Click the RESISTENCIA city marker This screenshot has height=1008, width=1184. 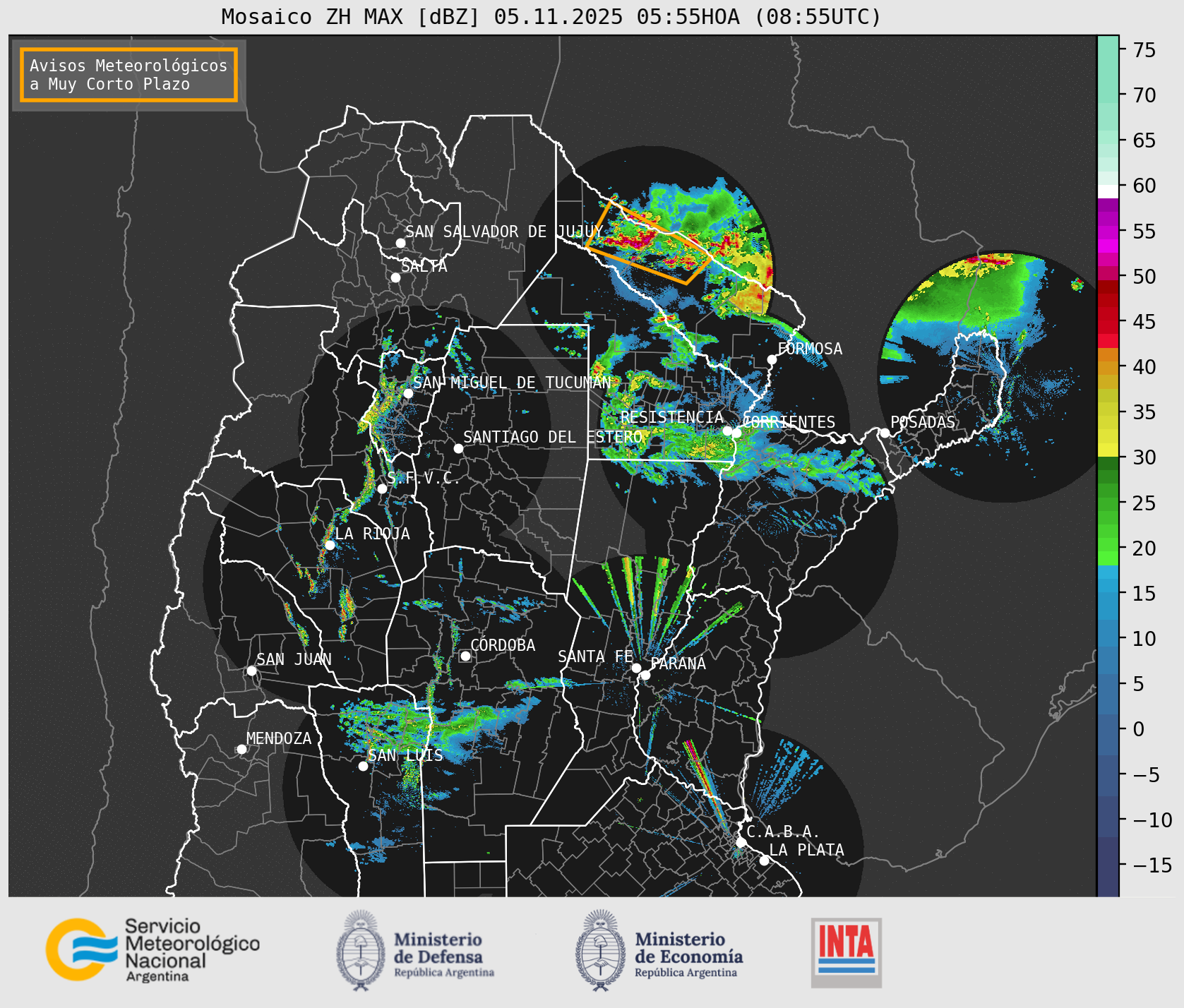click(727, 431)
